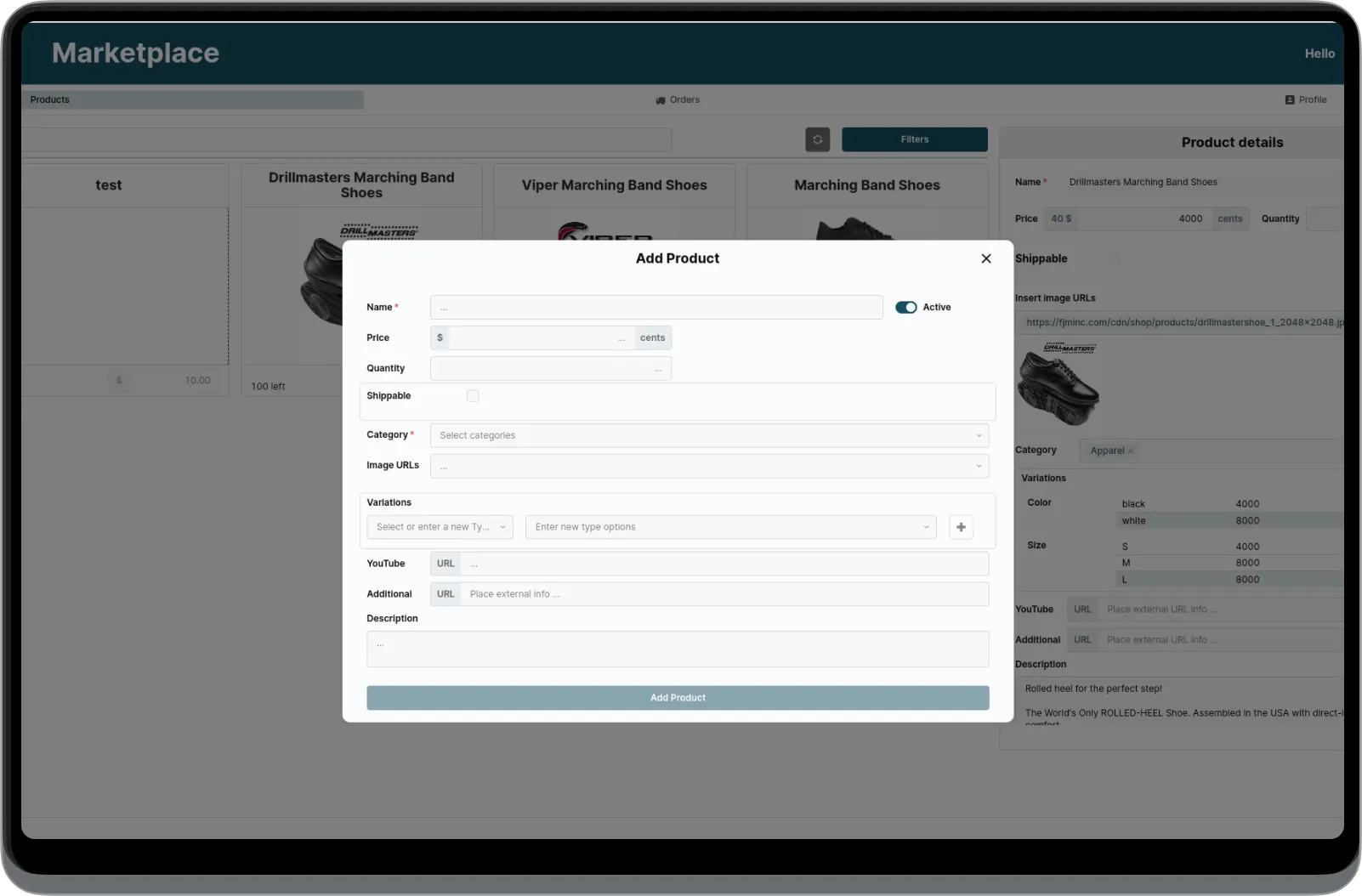Click the Description text area in dialog

[x=678, y=649]
